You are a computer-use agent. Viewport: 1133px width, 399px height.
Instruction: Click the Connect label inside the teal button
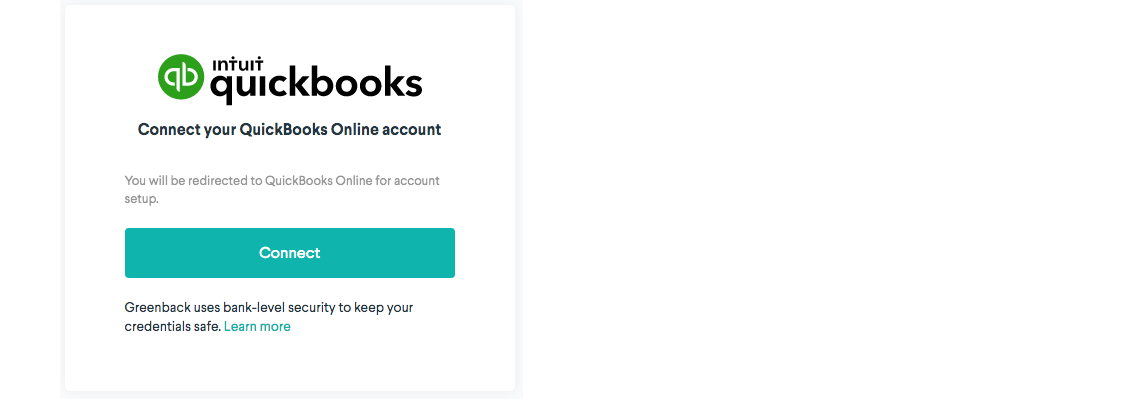[290, 253]
